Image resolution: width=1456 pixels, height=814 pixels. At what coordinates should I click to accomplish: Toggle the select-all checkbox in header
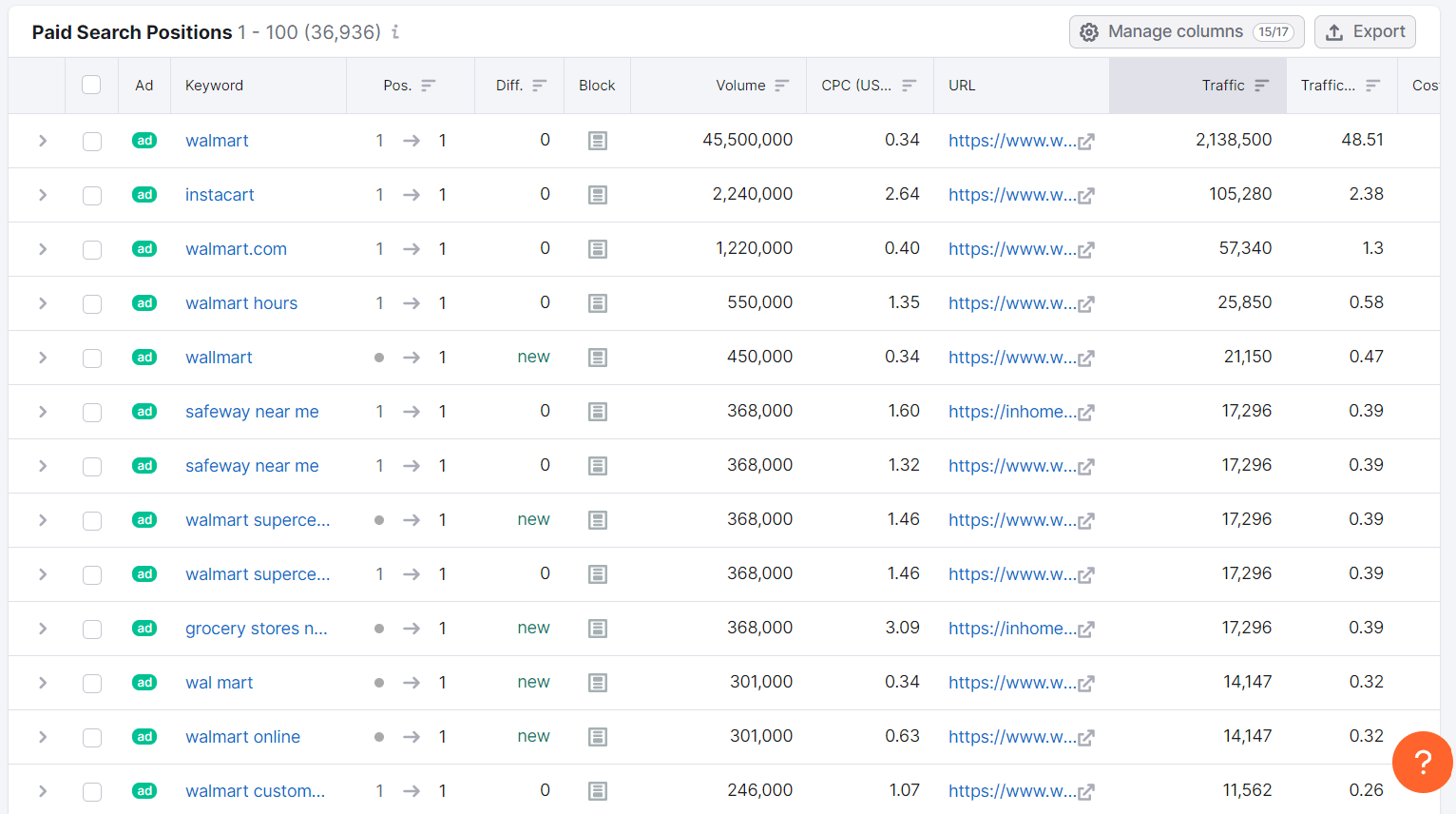(91, 85)
